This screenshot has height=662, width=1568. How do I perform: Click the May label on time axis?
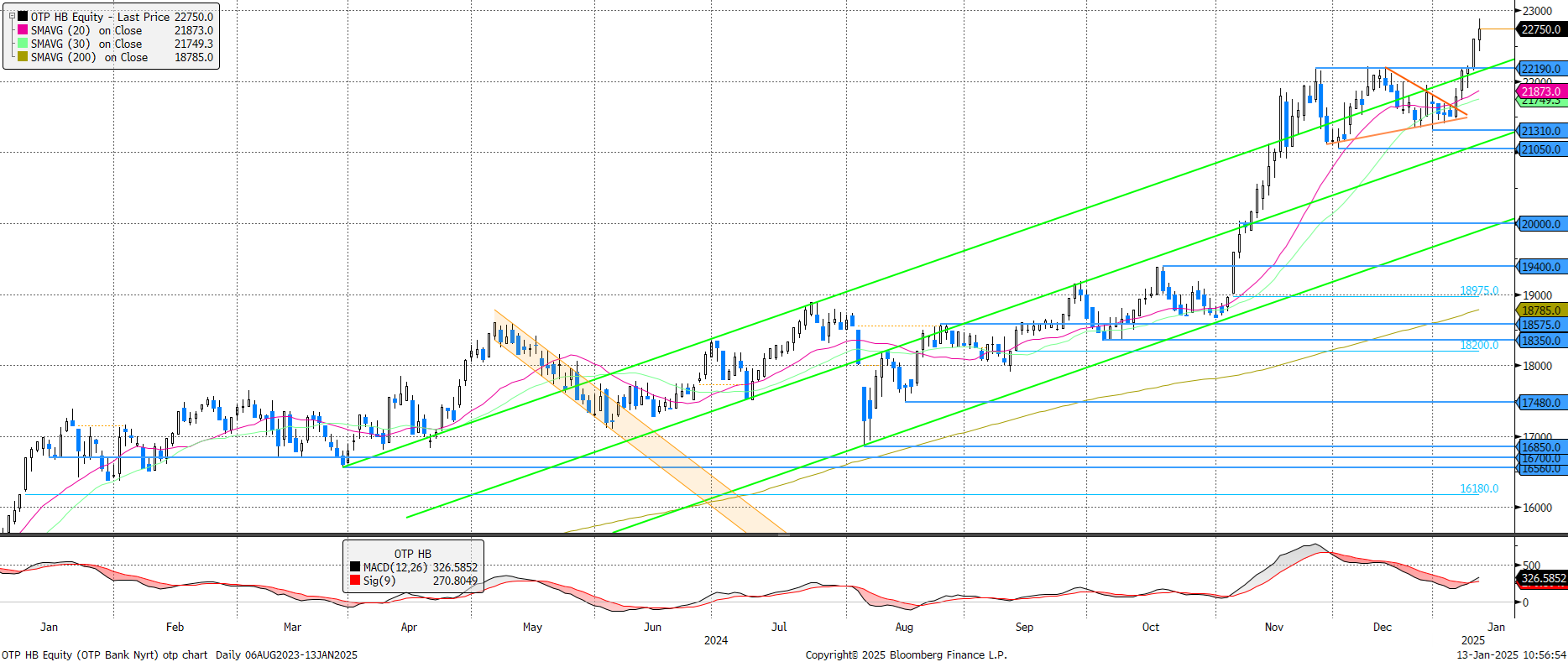pos(532,627)
